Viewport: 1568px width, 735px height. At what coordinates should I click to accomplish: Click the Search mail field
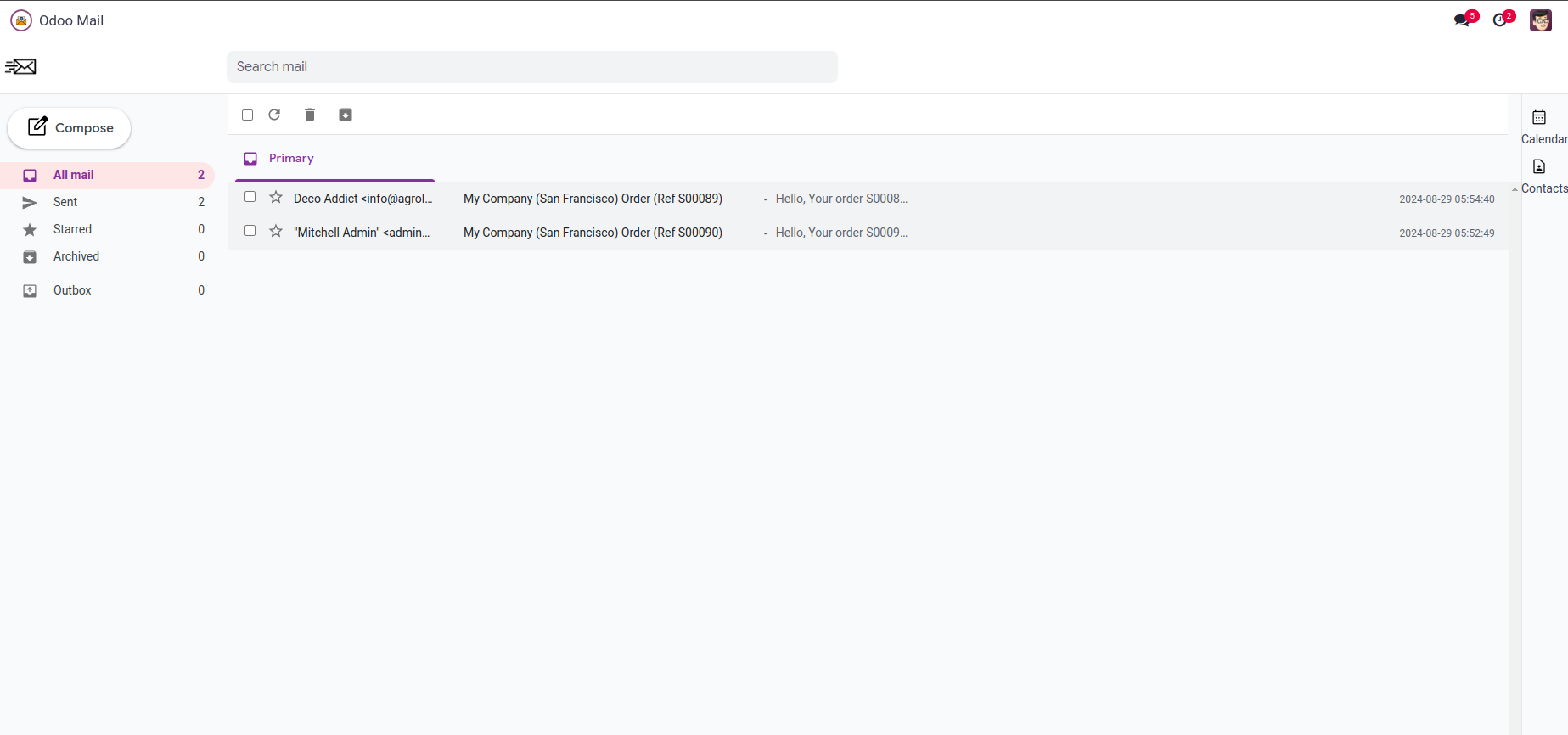531,67
